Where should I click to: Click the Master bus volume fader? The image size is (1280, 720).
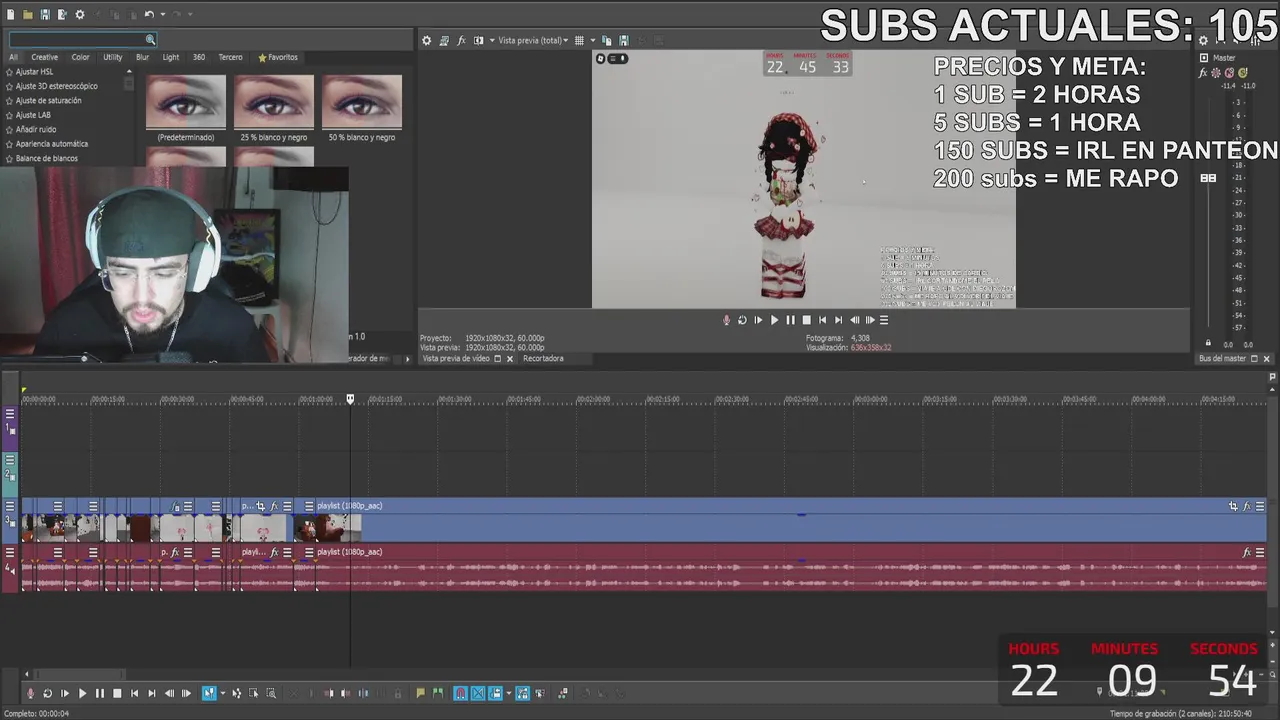pos(1208,178)
